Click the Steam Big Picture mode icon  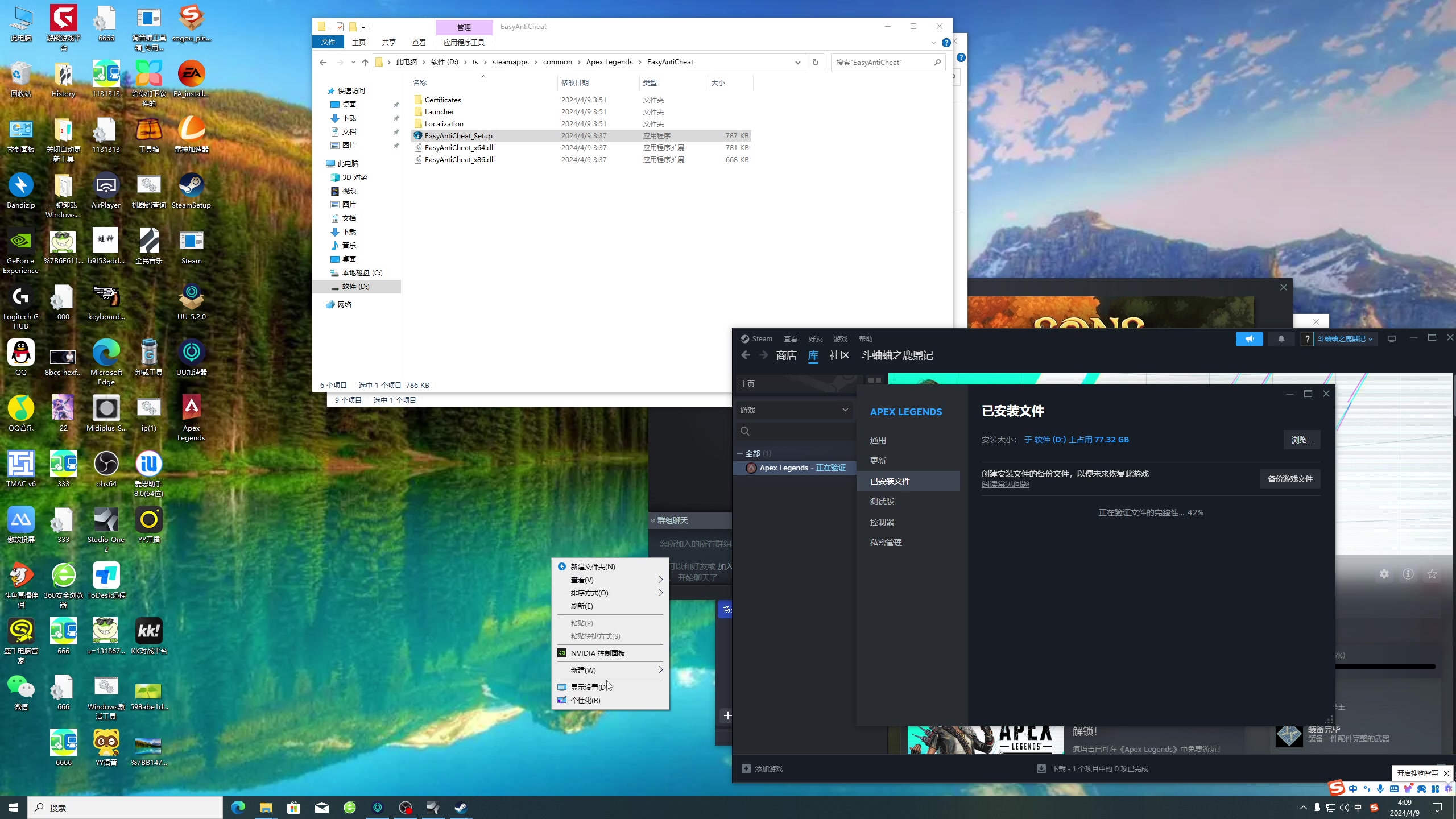click(x=1391, y=339)
